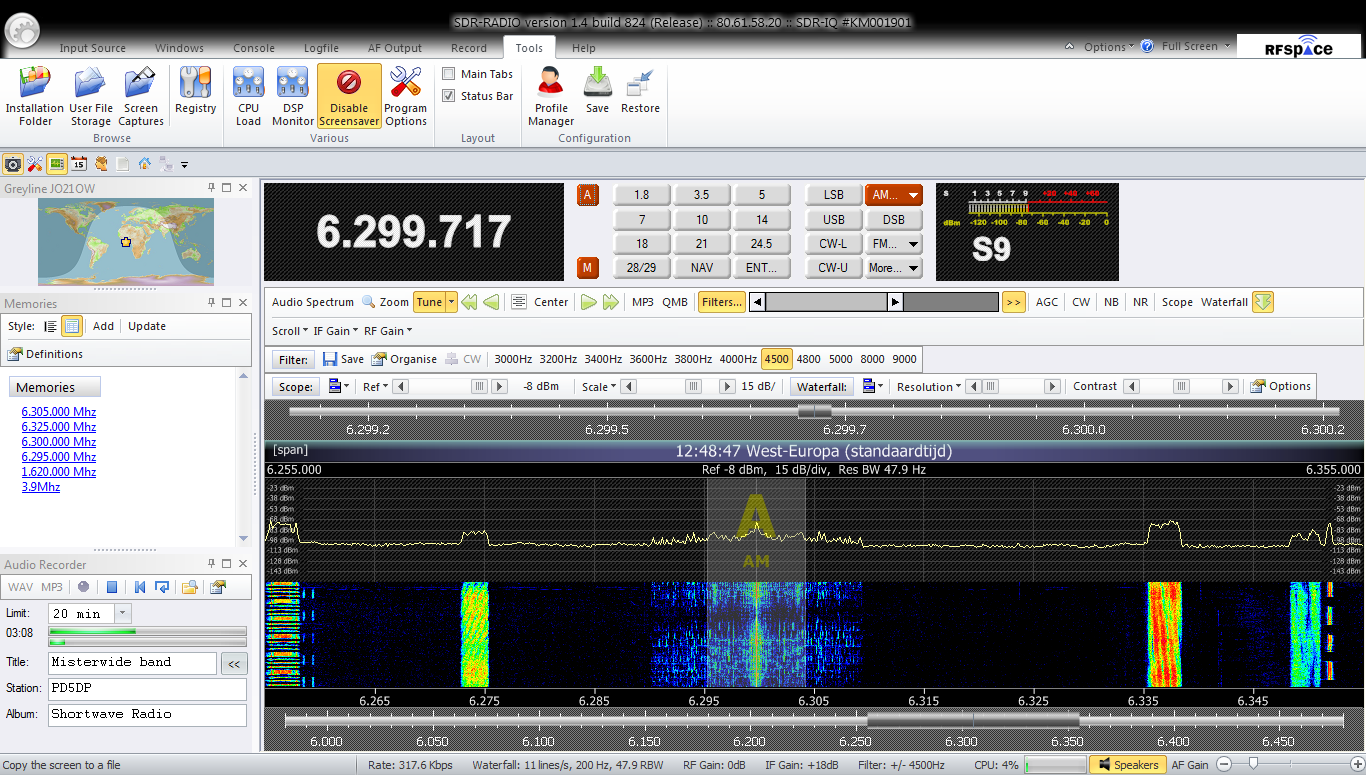
Task: Adjust the AF Gain slider
Action: (1254, 764)
